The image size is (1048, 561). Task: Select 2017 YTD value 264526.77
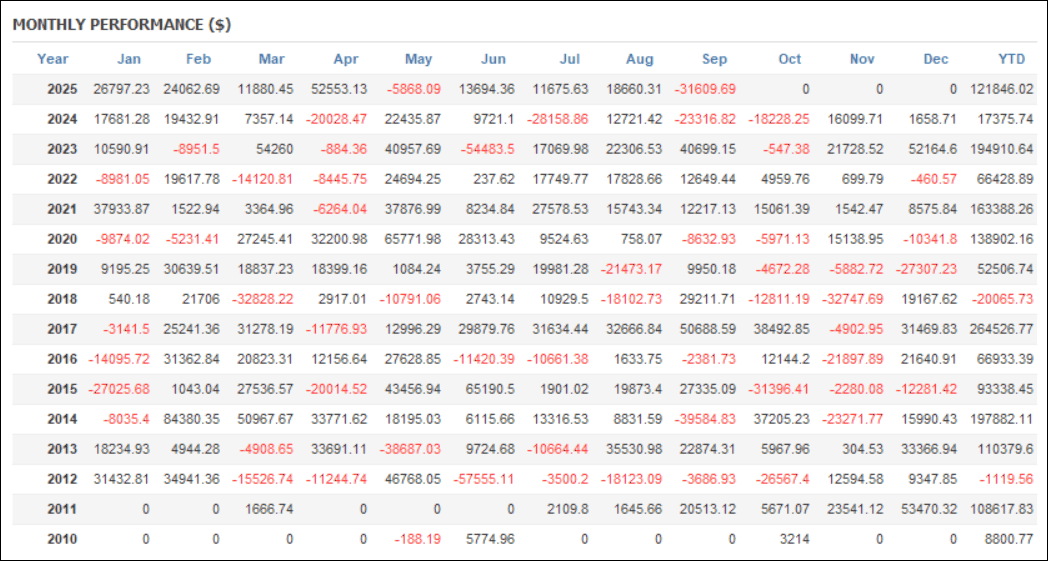point(1002,329)
